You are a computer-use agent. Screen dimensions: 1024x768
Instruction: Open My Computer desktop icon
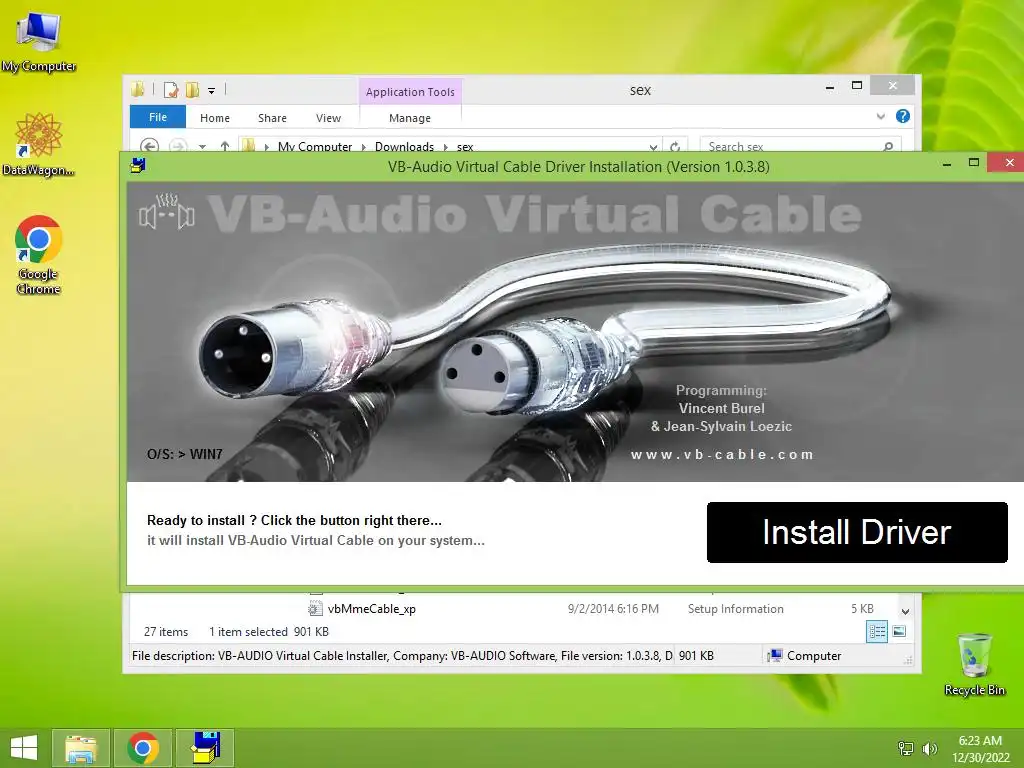click(x=39, y=43)
